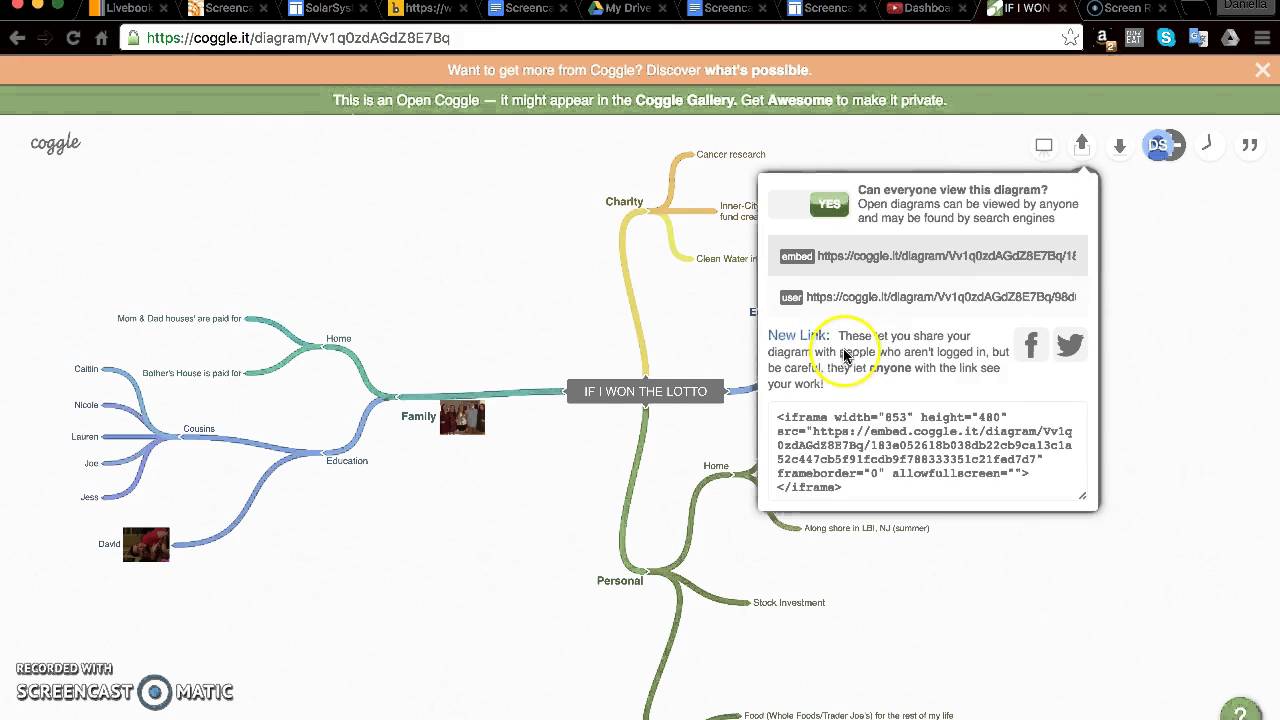1280x720 pixels.
Task: Select the Cousins node
Action: [x=199, y=429]
